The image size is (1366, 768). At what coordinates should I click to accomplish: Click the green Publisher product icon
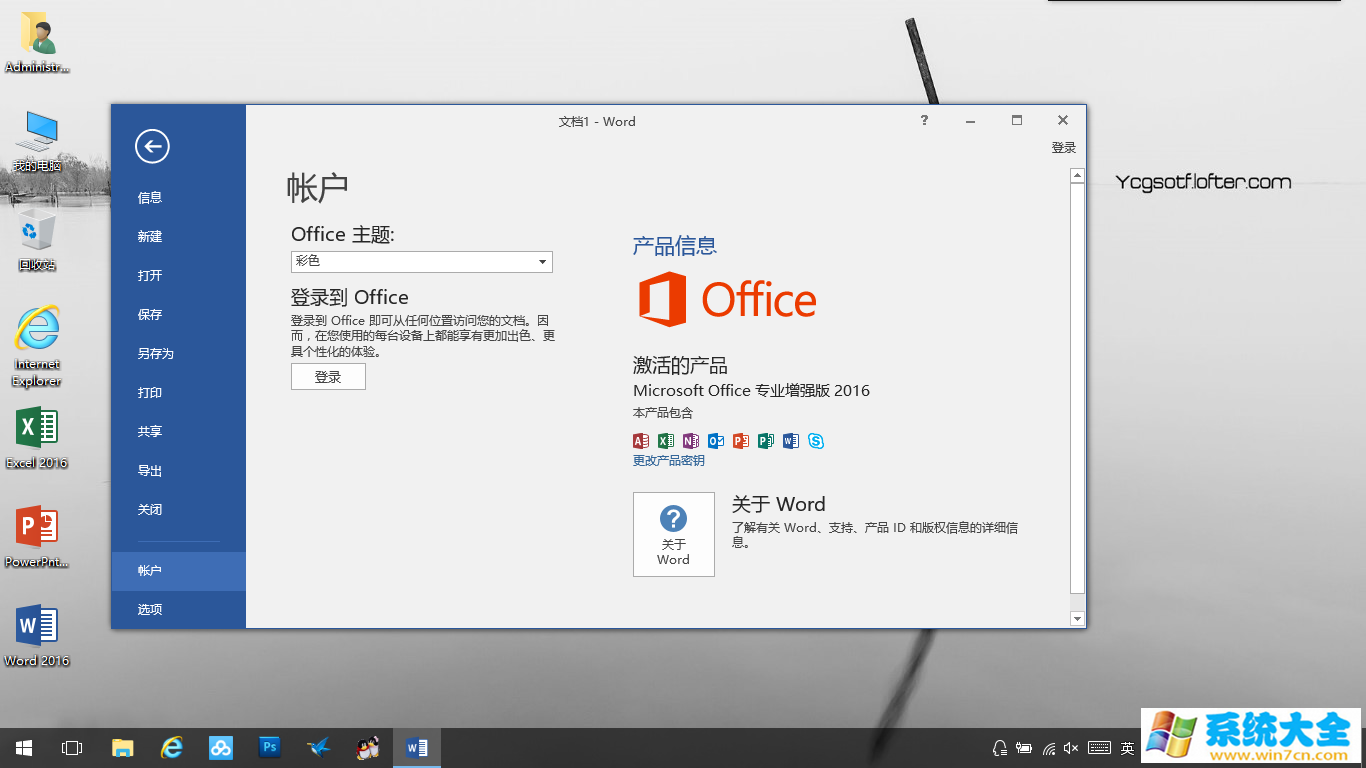click(x=766, y=441)
